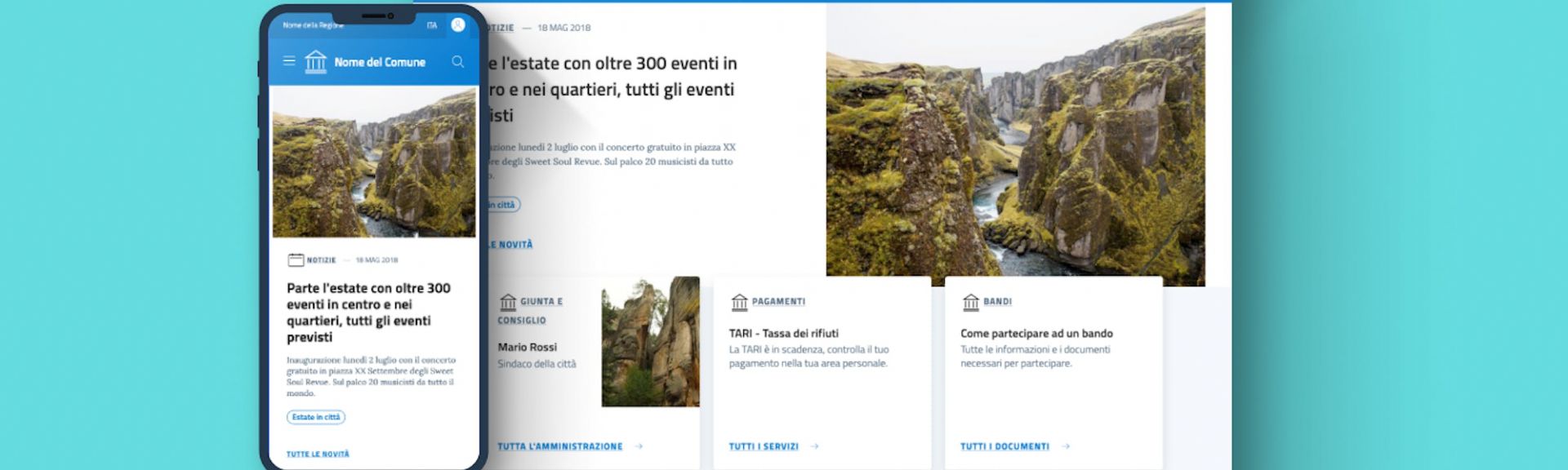Image resolution: width=1568 pixels, height=470 pixels.
Task: Click the calendar icon beside NOTIZIE
Action: pos(296,260)
